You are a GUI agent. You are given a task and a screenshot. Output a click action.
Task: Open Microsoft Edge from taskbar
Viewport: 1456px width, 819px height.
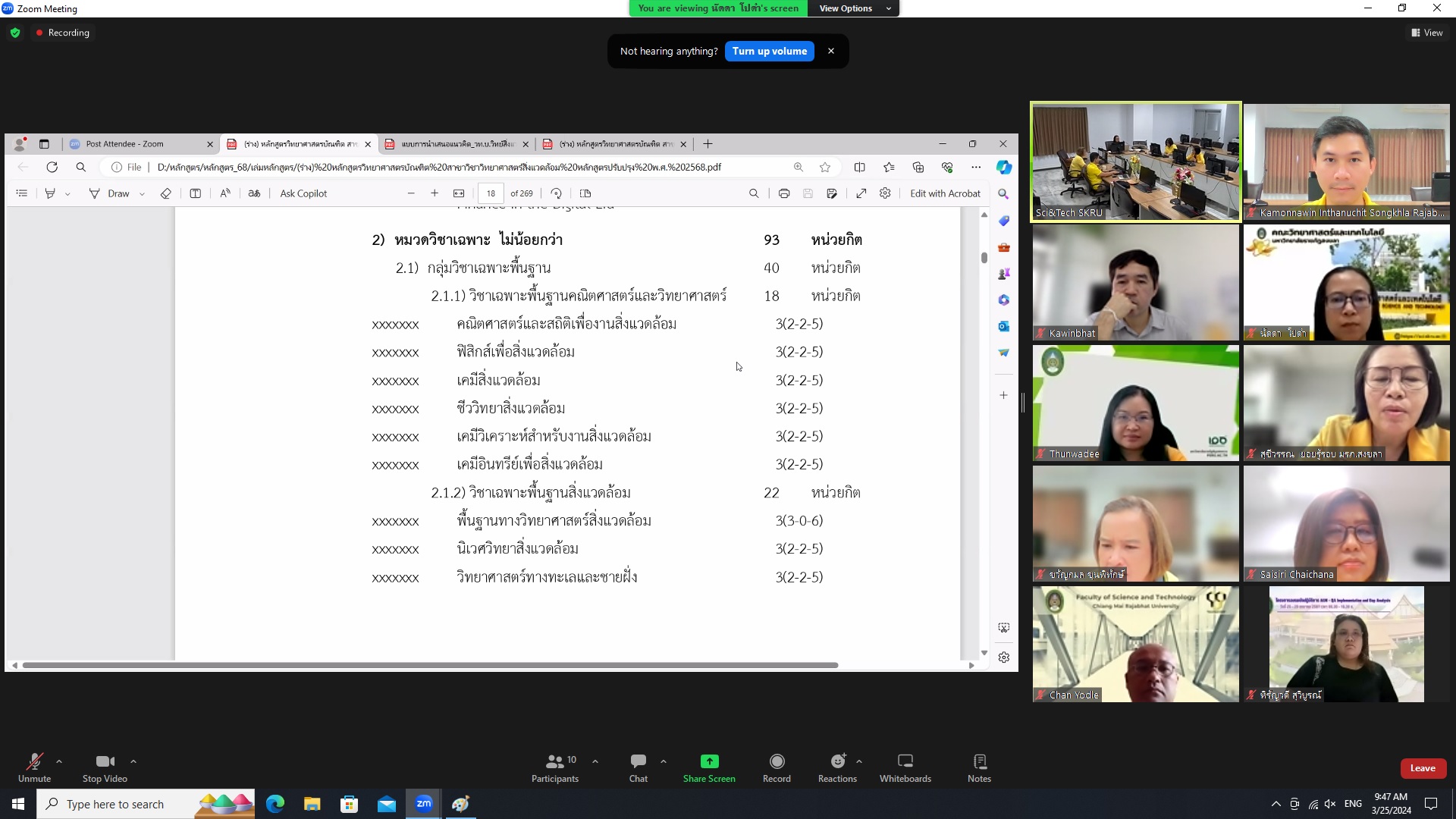pyautogui.click(x=275, y=804)
